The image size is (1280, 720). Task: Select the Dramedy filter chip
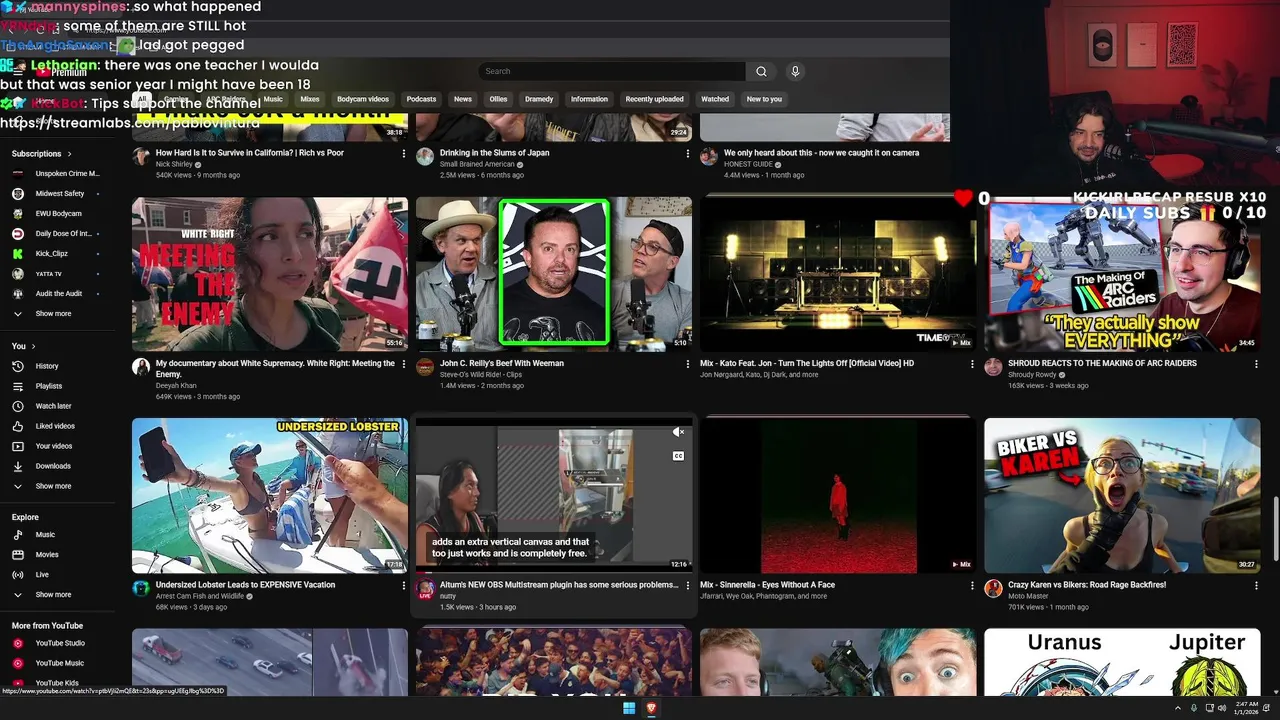[539, 99]
